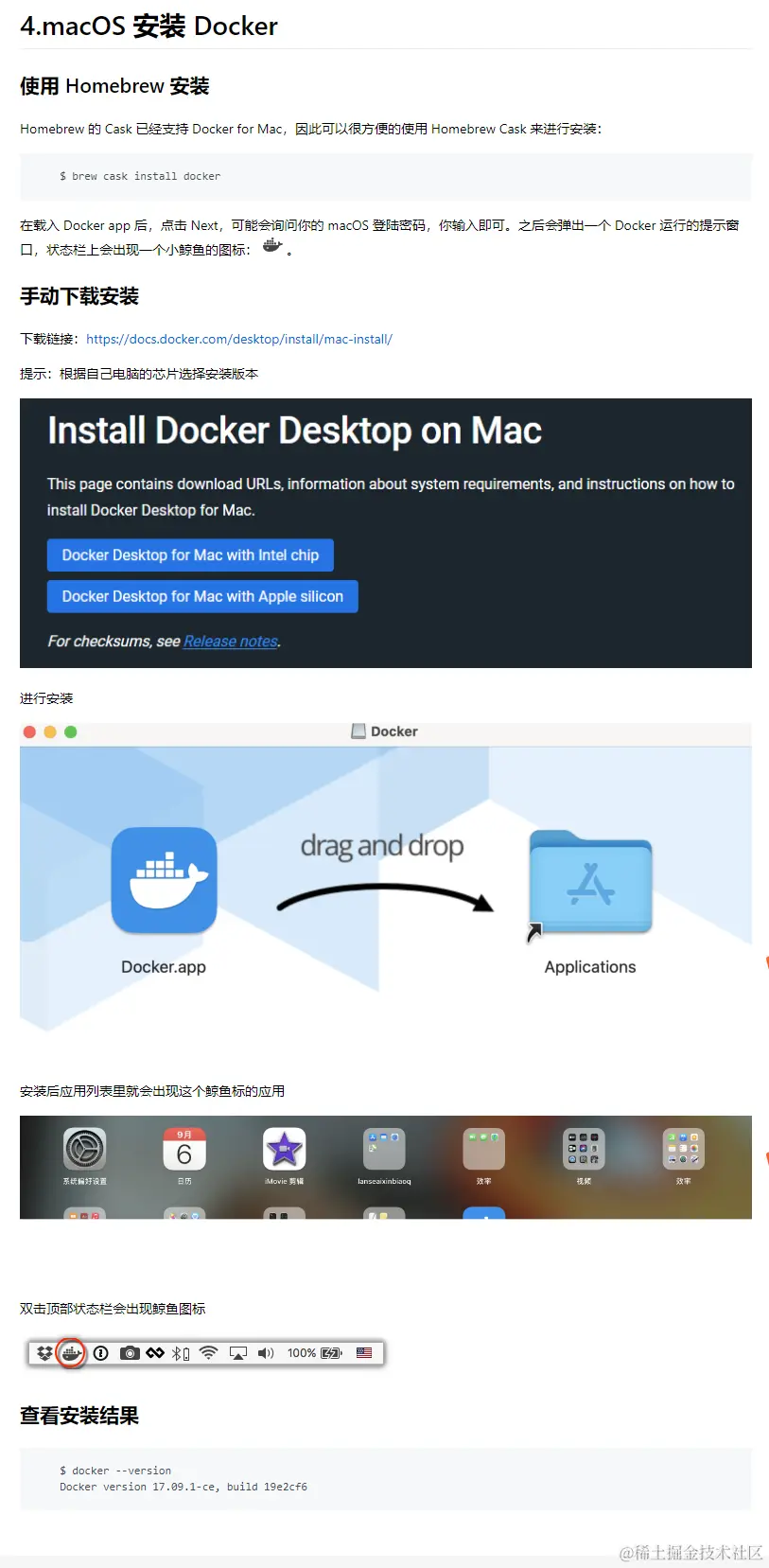769x1568 pixels.
Task: Click the Bluetooth status bar icon
Action: click(x=180, y=1353)
